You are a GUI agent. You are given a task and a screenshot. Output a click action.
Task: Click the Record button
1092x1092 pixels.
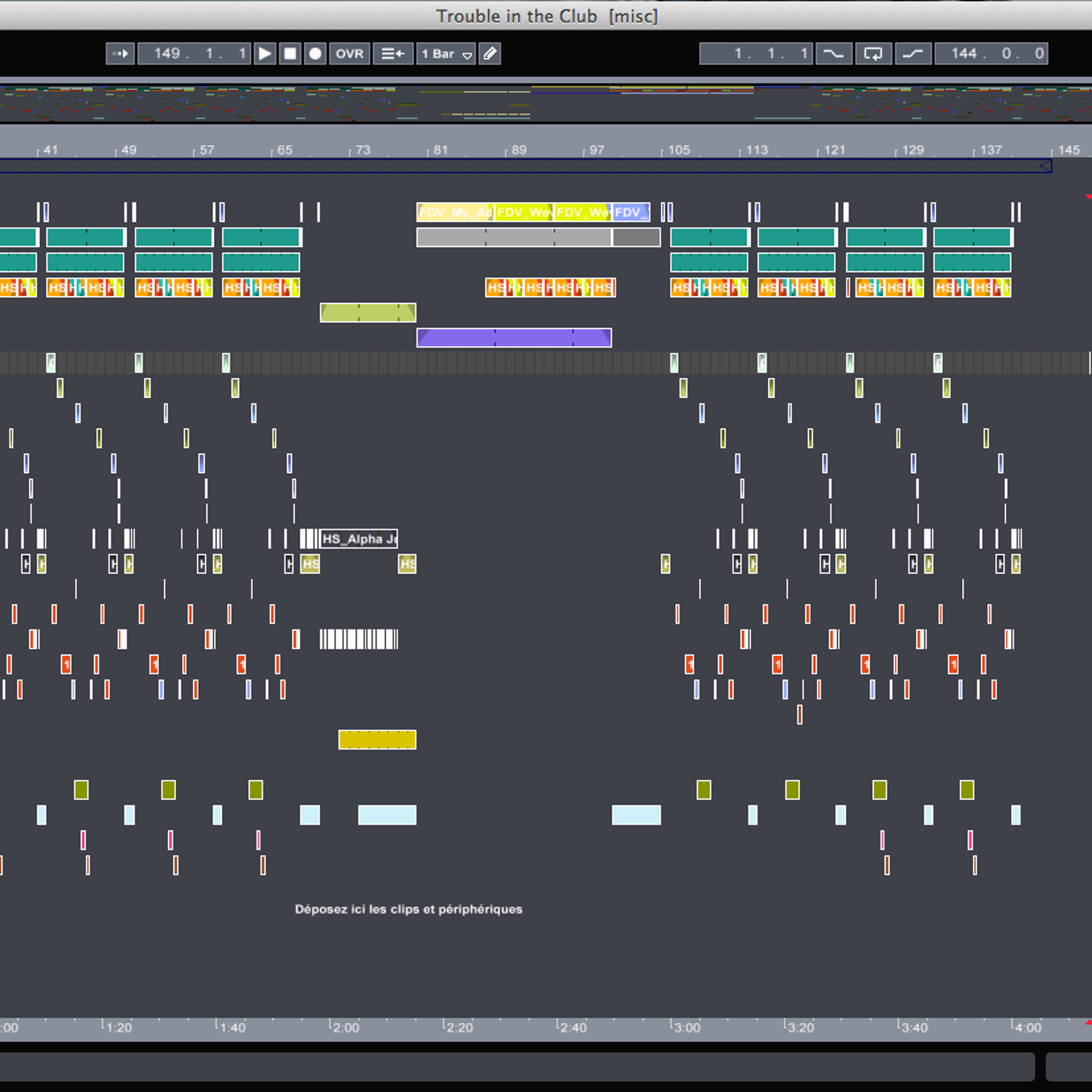315,54
